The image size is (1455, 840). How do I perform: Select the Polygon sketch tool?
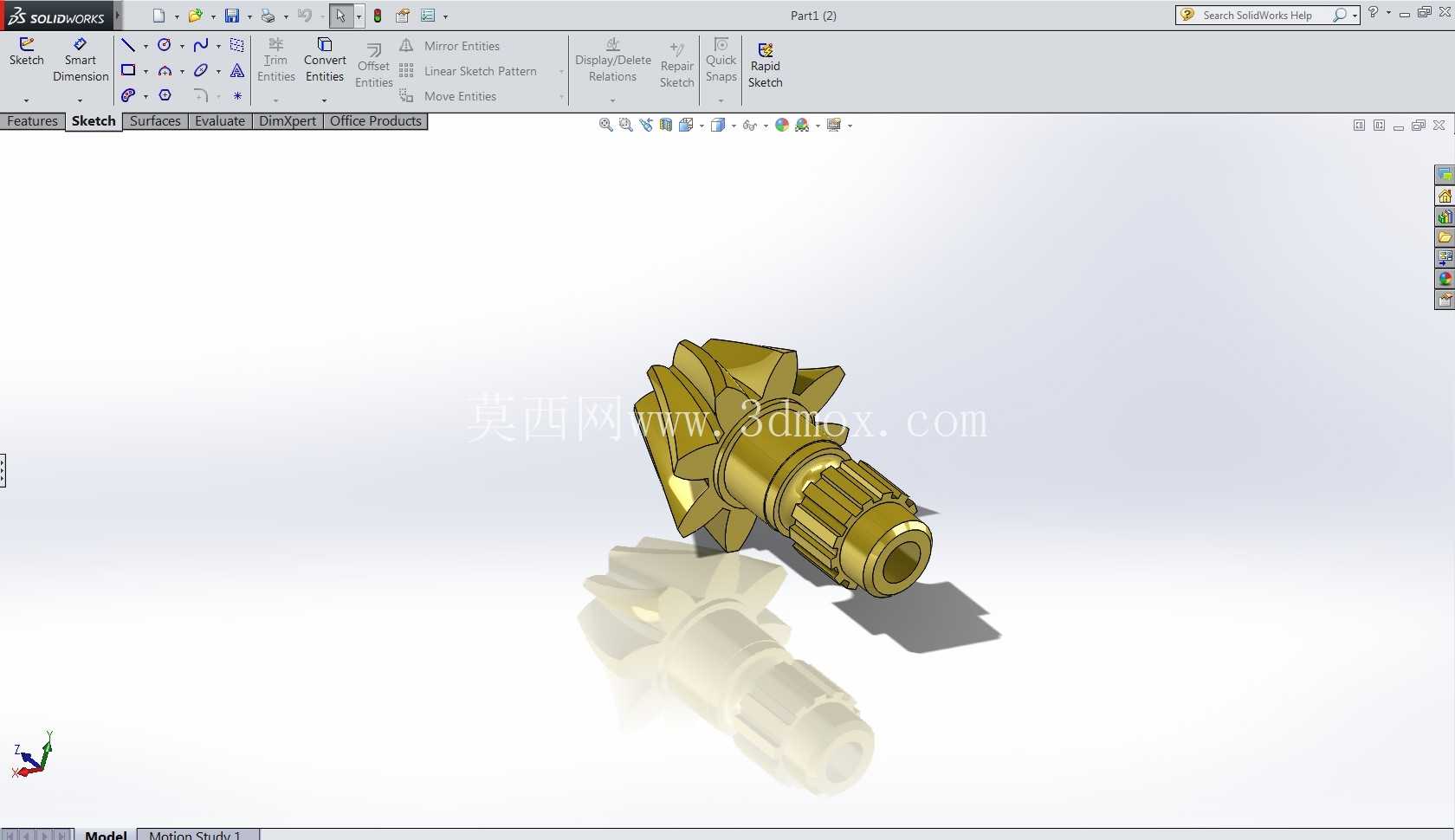click(165, 95)
